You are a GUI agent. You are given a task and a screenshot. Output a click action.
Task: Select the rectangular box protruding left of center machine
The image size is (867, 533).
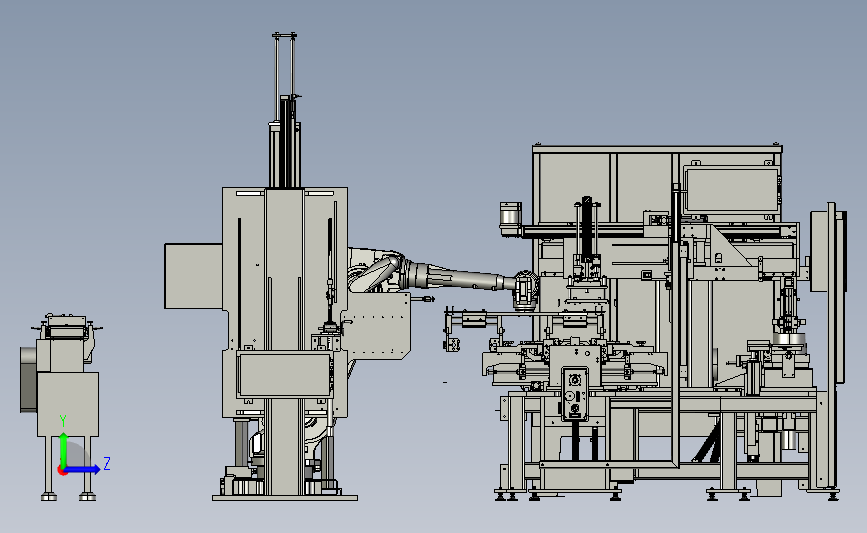click(194, 276)
